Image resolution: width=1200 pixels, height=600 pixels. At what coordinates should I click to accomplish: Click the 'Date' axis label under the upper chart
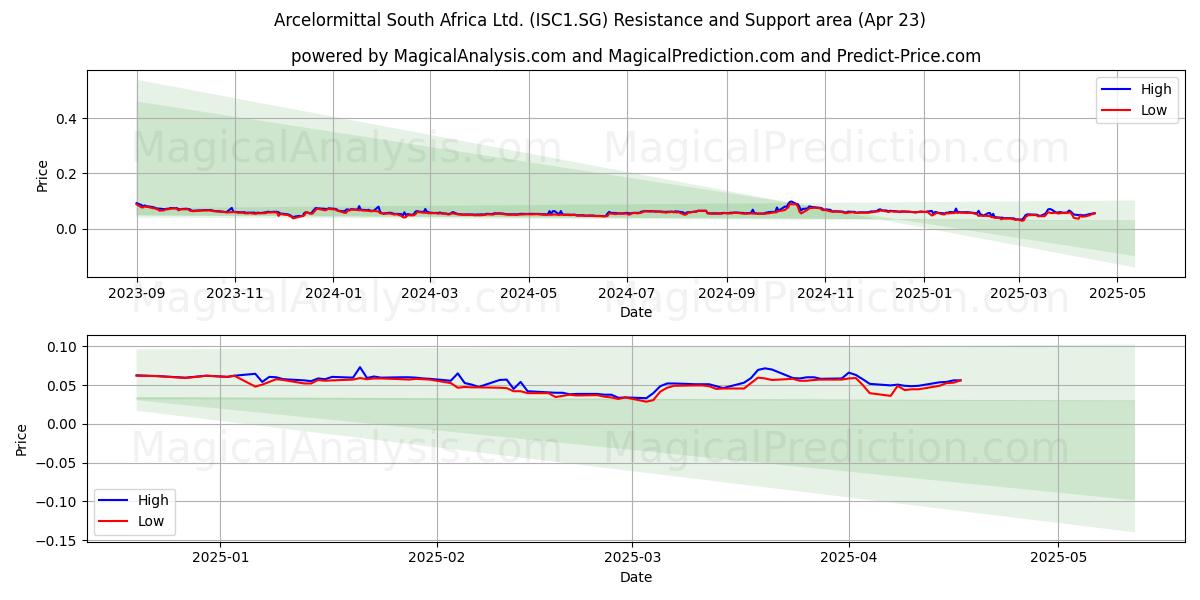tap(636, 312)
